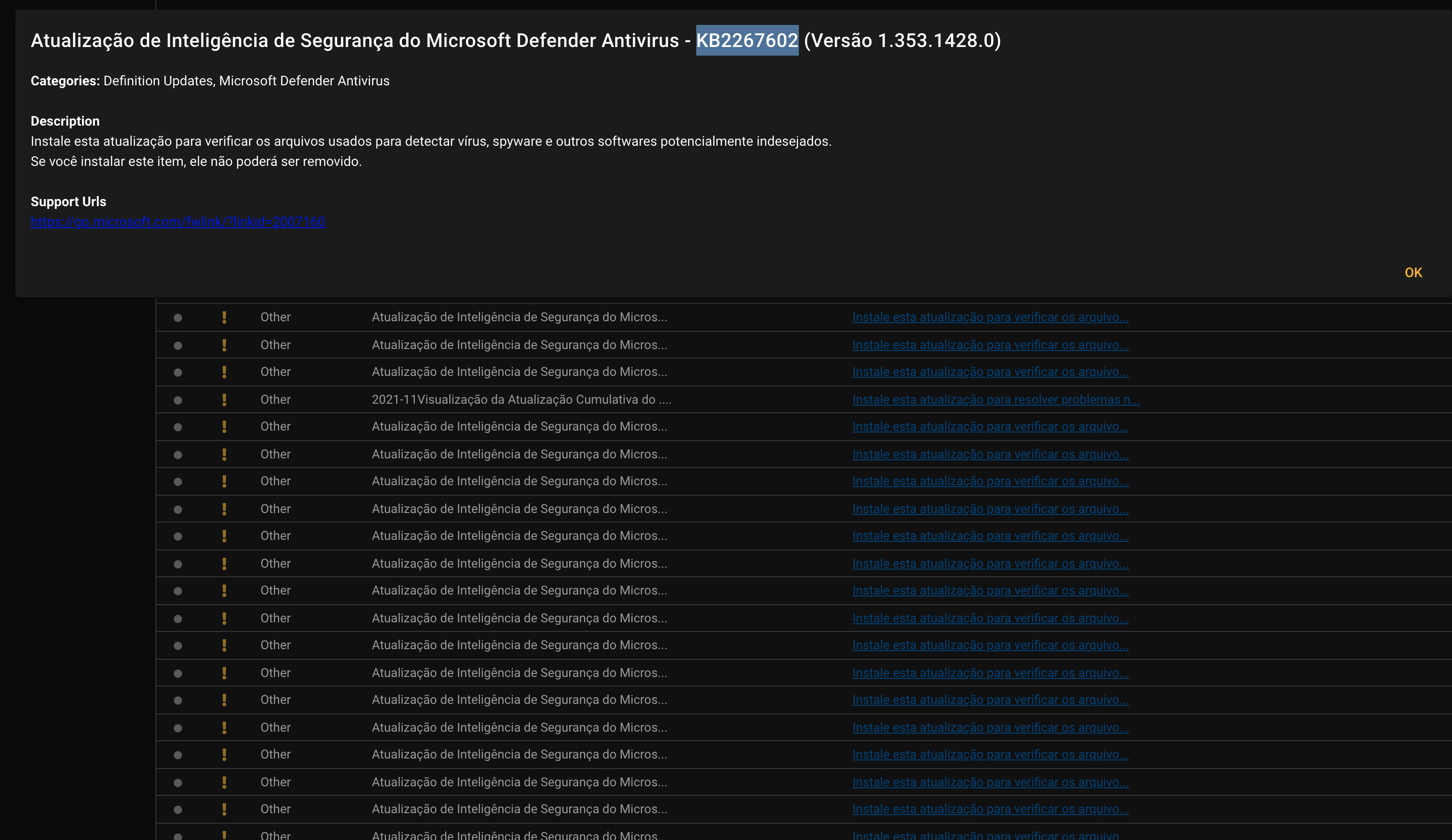The width and height of the screenshot is (1452, 840).
Task: Click warning icon in first row below dialog
Action: tap(224, 317)
